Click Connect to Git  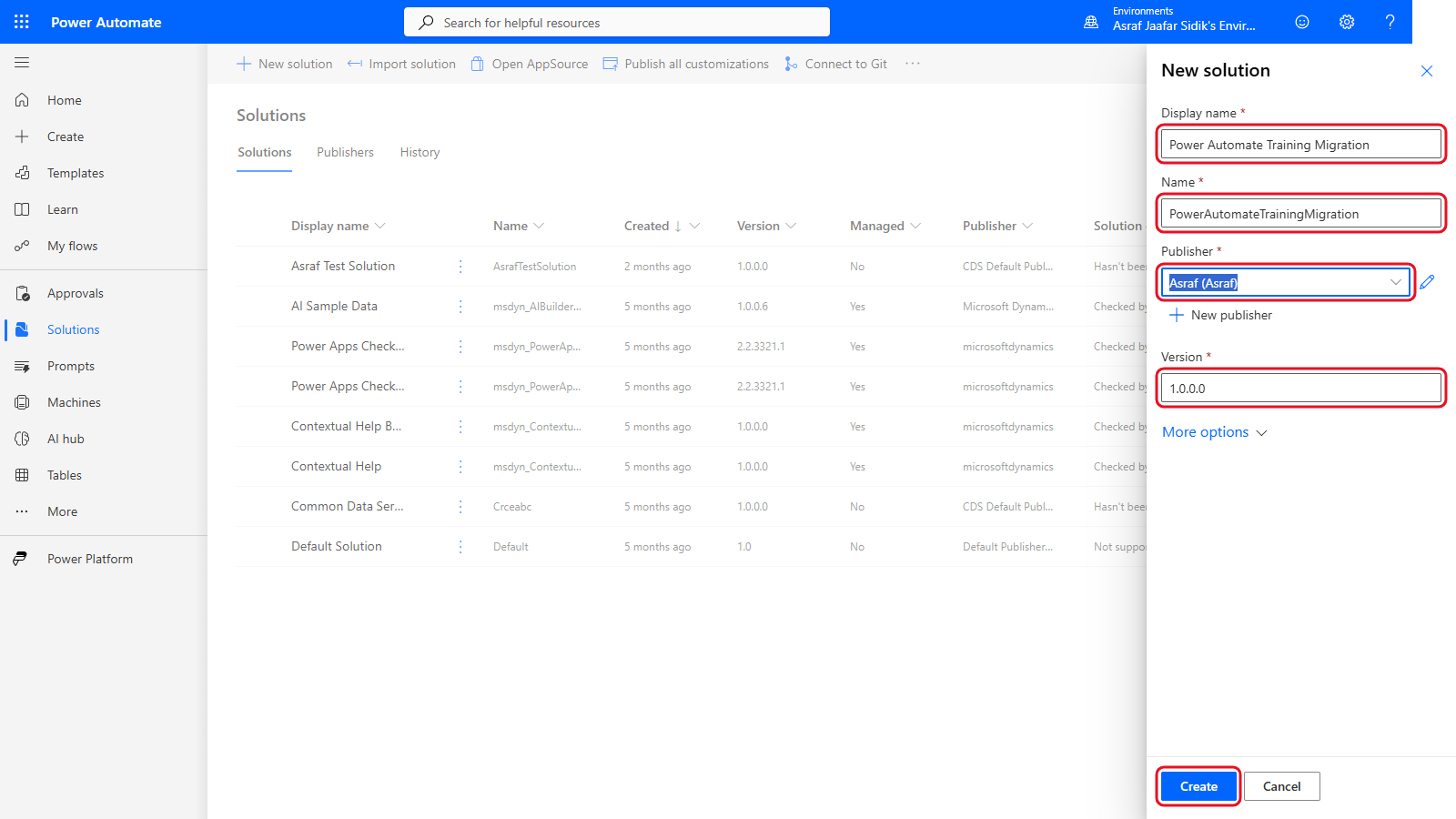tap(835, 64)
